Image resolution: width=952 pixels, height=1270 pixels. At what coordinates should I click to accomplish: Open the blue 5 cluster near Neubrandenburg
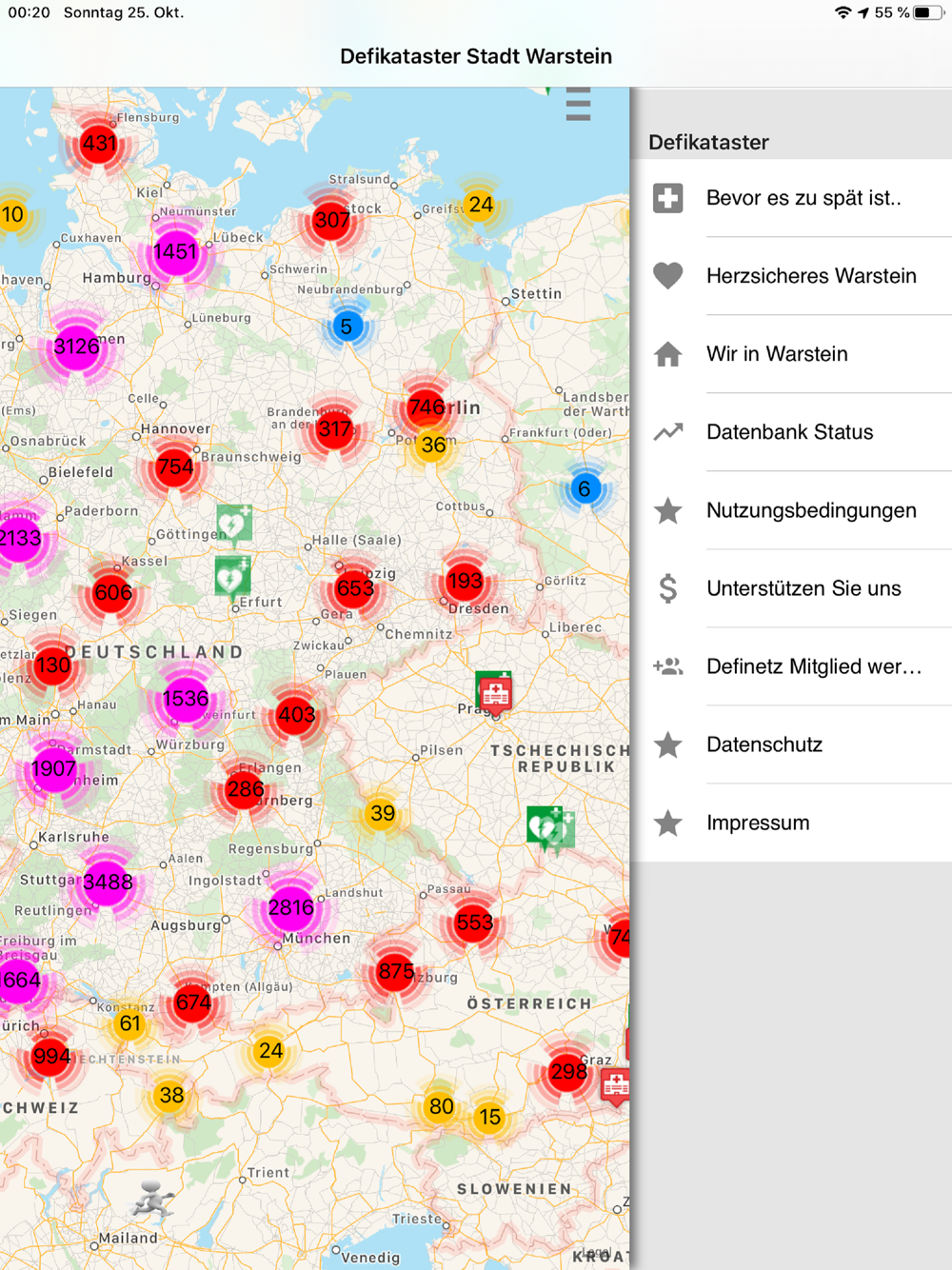click(347, 327)
